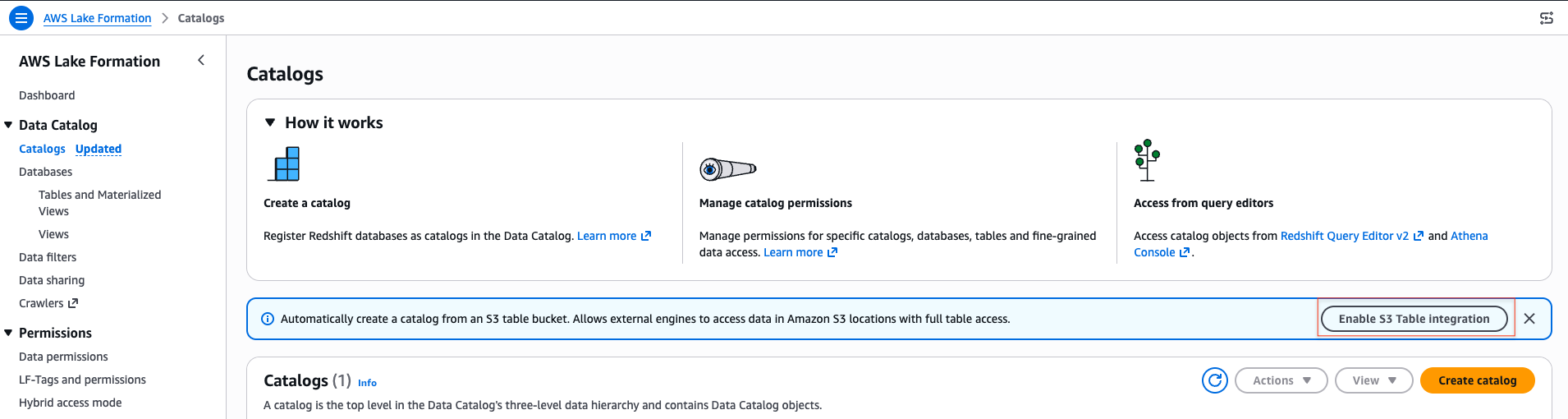Viewport: 1568px width, 419px height.
Task: Open the hamburger navigation menu icon
Action: [x=21, y=17]
